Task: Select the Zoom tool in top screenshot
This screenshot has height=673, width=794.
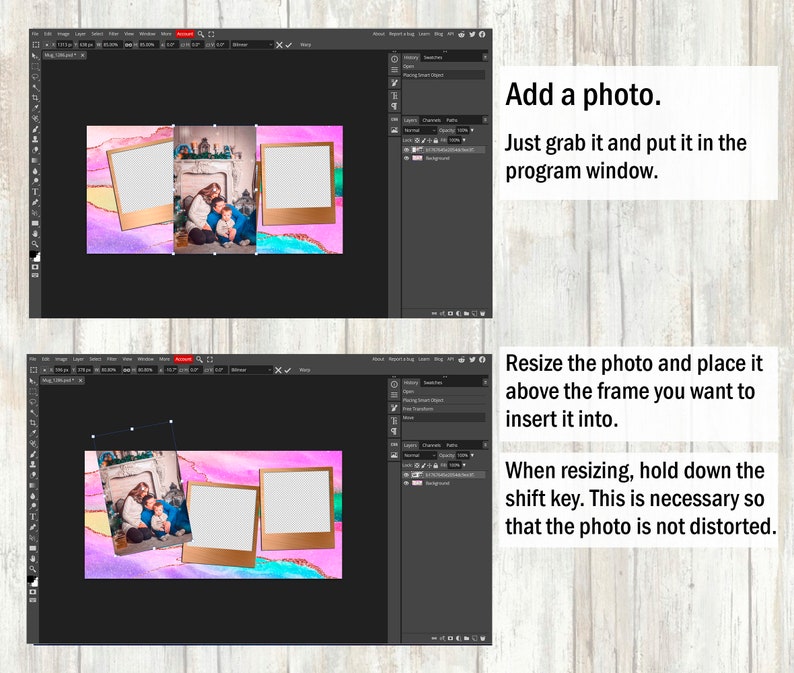Action: pyautogui.click(x=35, y=244)
